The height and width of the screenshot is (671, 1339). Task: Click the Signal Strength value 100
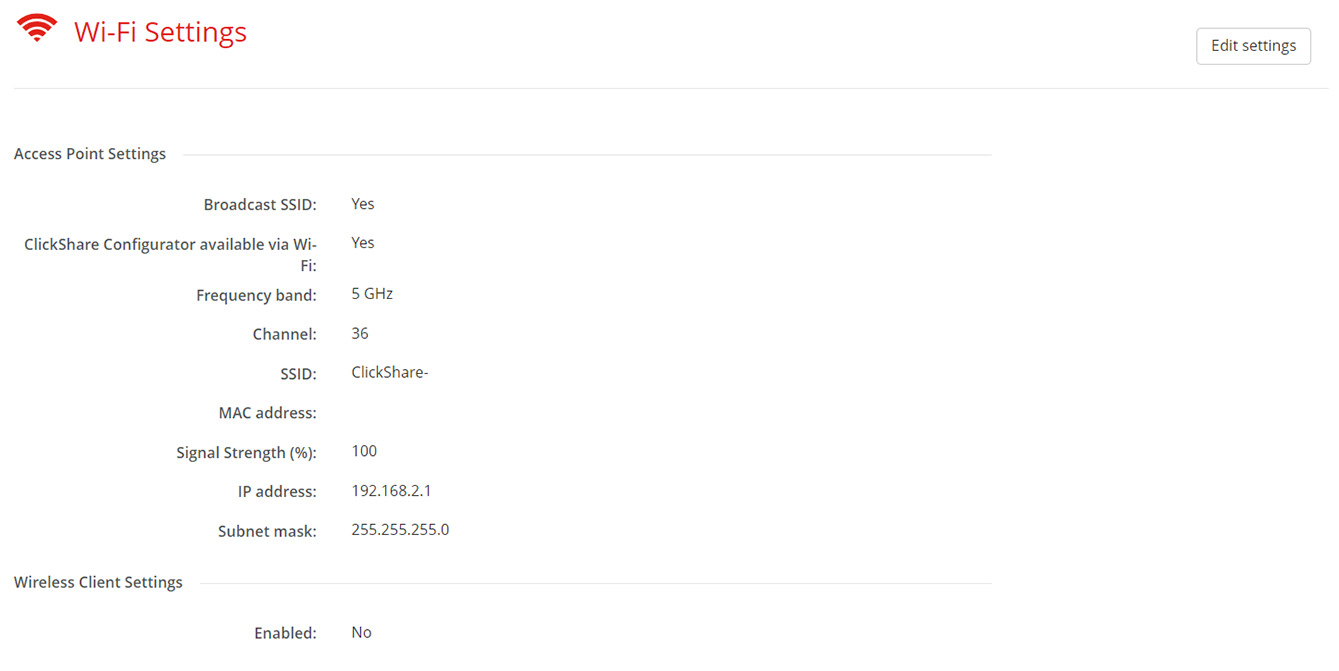point(364,451)
